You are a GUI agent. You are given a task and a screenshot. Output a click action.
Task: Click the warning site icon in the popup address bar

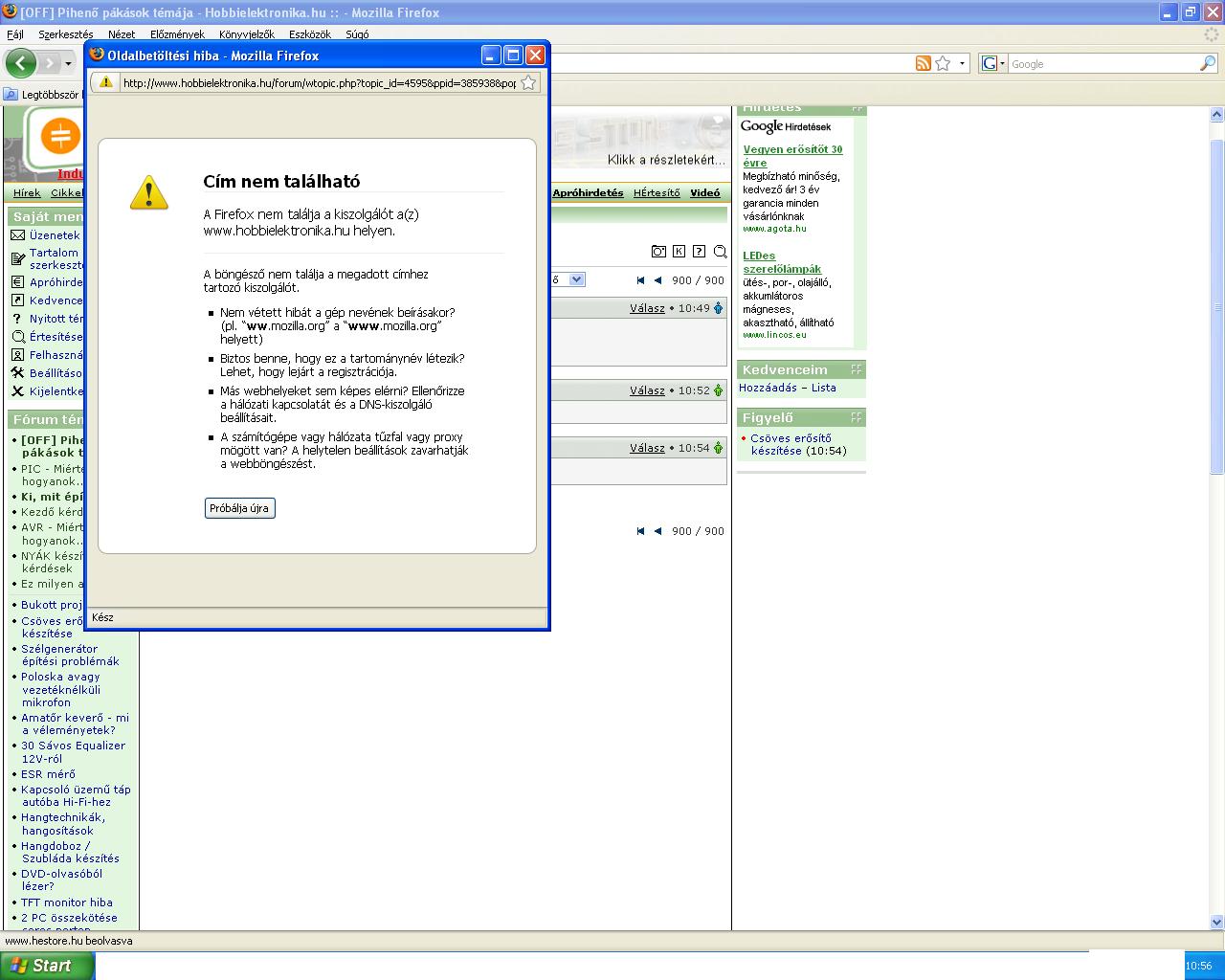click(x=106, y=82)
